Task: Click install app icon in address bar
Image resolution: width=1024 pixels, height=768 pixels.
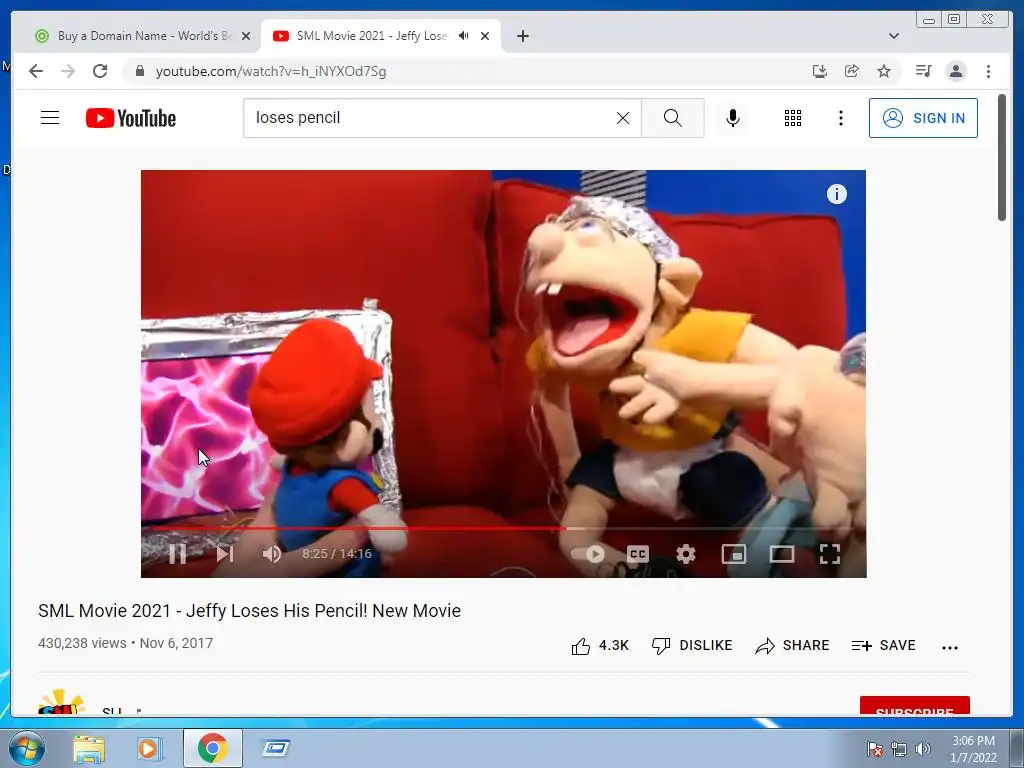Action: pos(820,71)
